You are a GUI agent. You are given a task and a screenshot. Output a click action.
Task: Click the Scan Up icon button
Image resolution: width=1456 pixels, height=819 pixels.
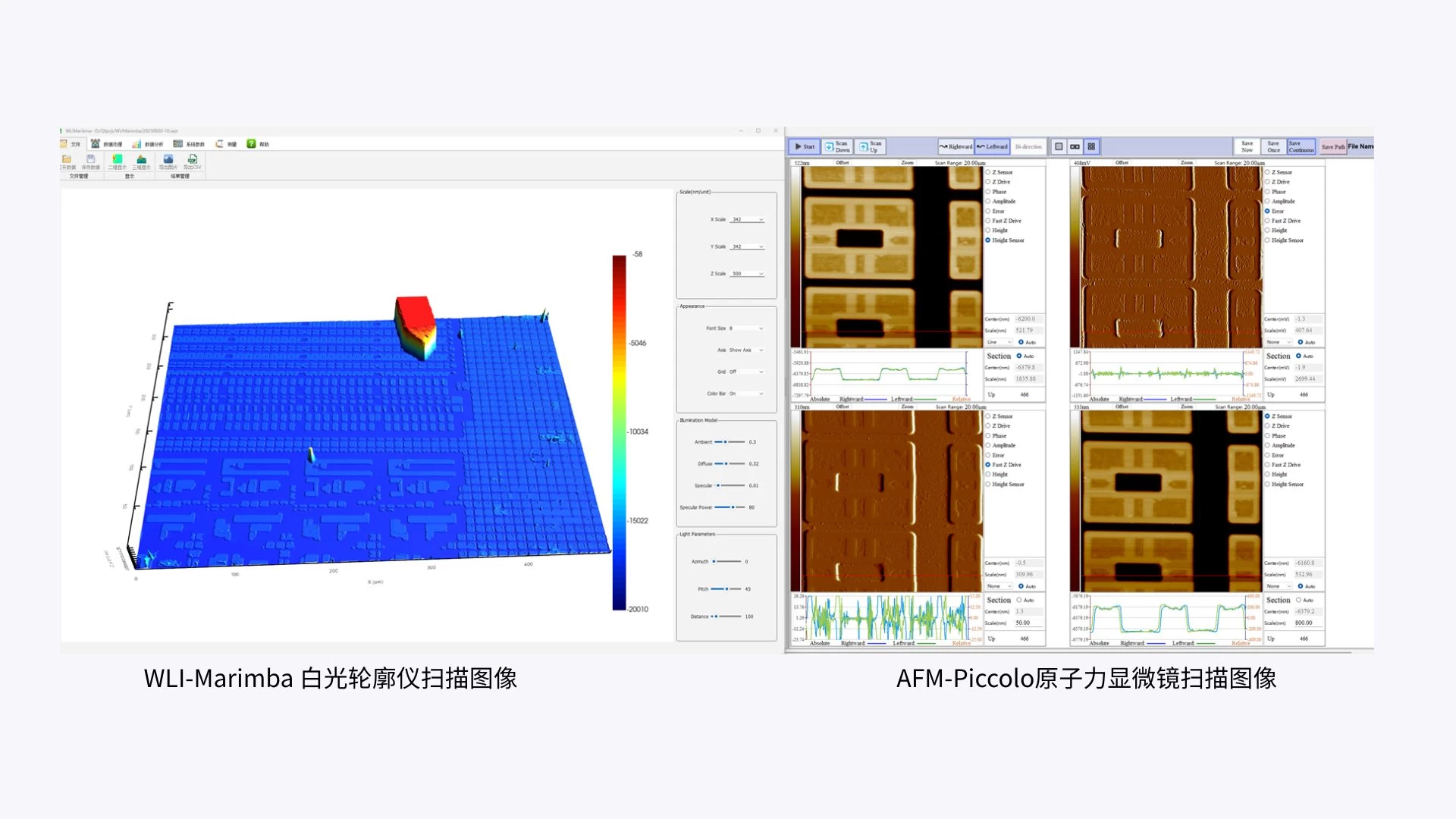(x=871, y=146)
